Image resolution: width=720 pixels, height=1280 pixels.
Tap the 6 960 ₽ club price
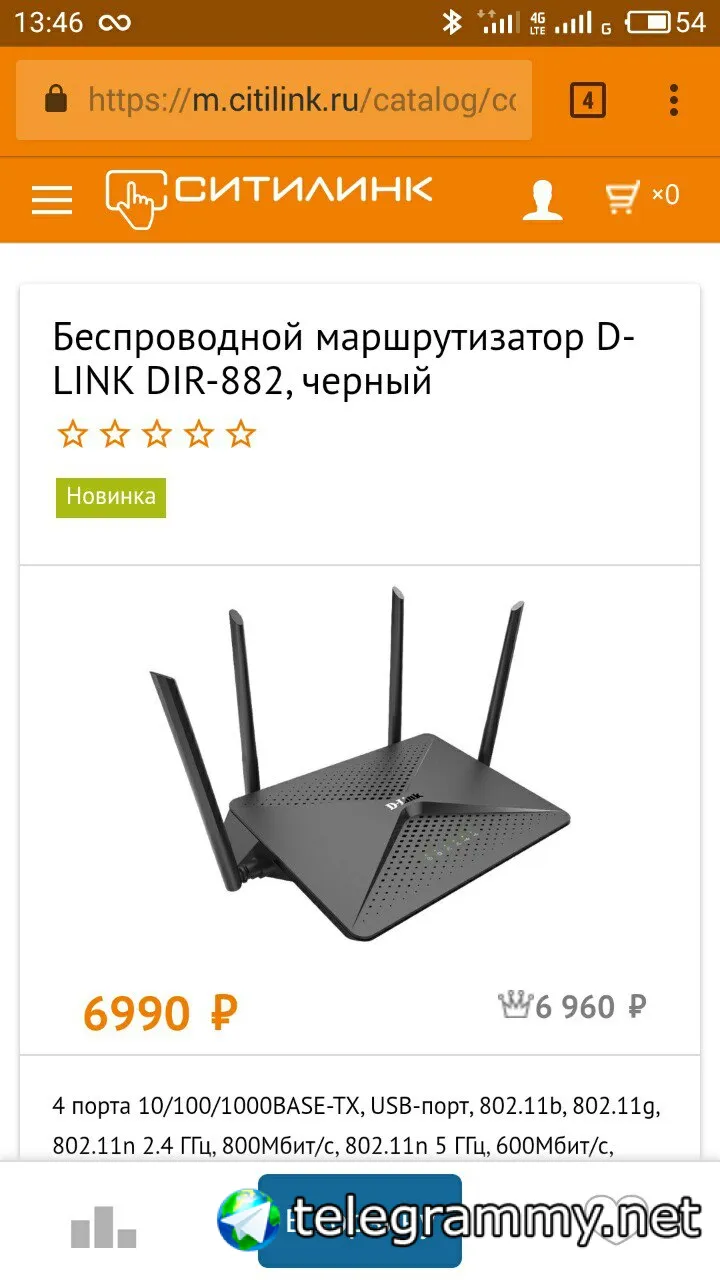point(591,1007)
